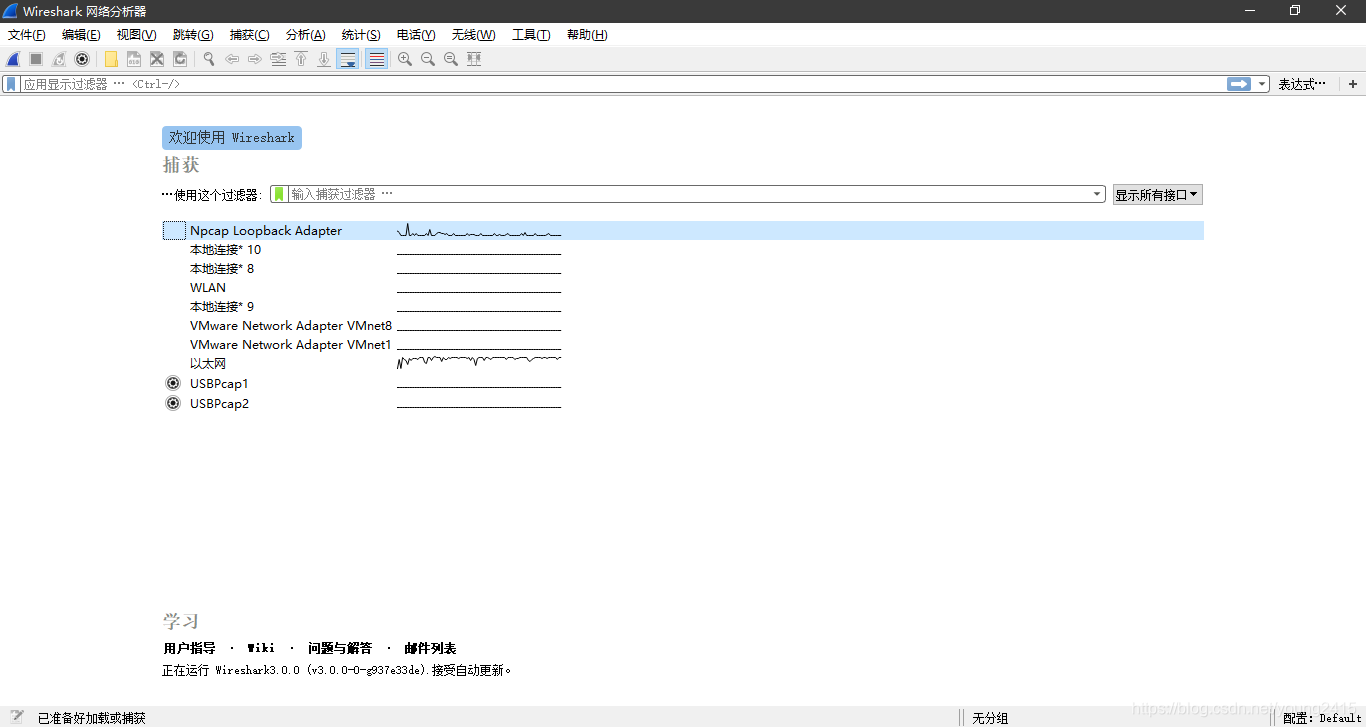The image size is (1366, 727).
Task: Reset text to normal size icon
Action: coord(451,59)
